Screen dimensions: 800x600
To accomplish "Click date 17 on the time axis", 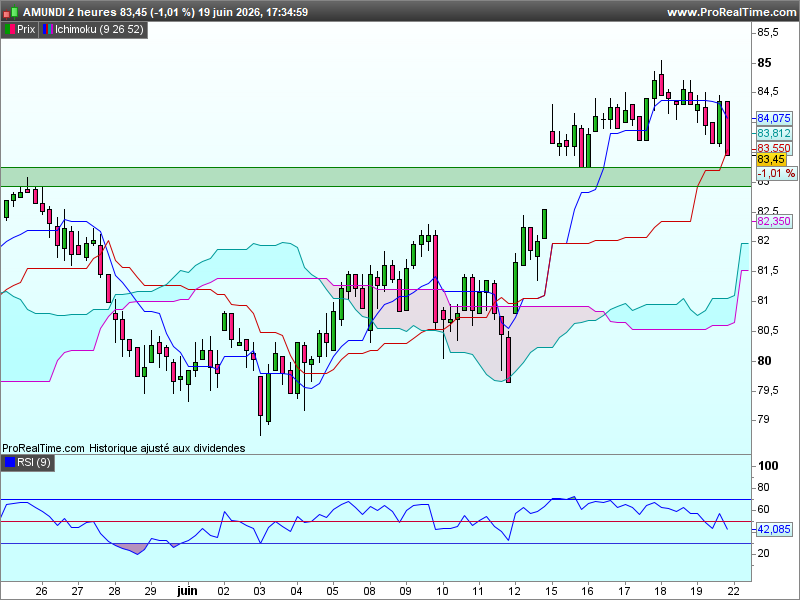I will point(624,591).
